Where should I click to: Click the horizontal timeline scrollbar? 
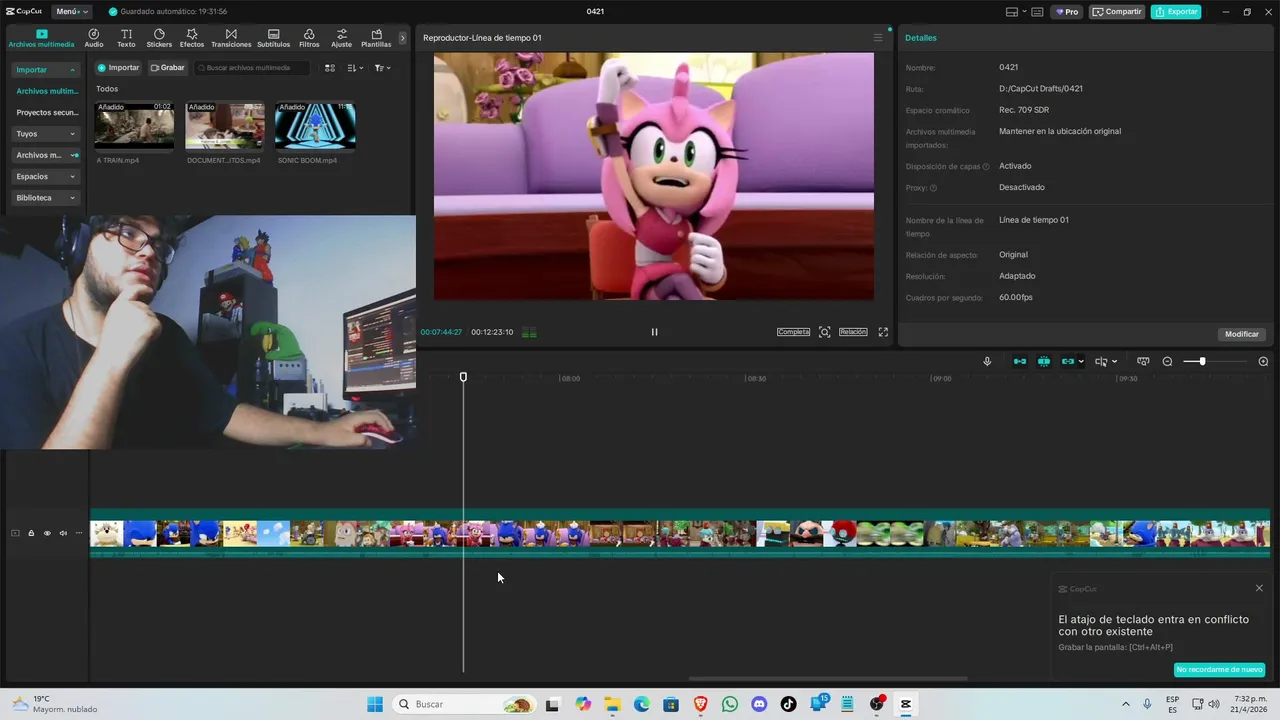(x=827, y=679)
